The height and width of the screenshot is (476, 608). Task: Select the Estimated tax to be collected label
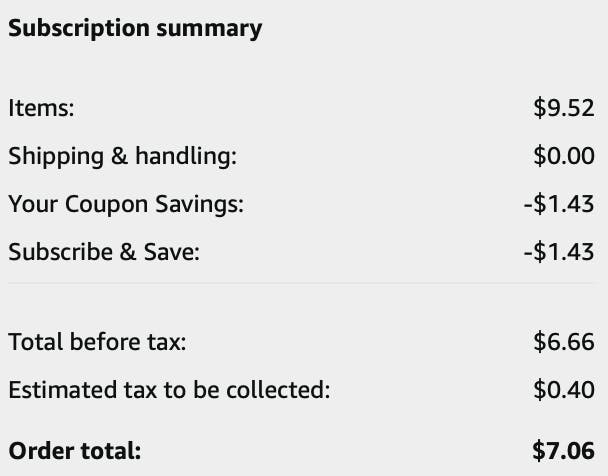[169, 390]
